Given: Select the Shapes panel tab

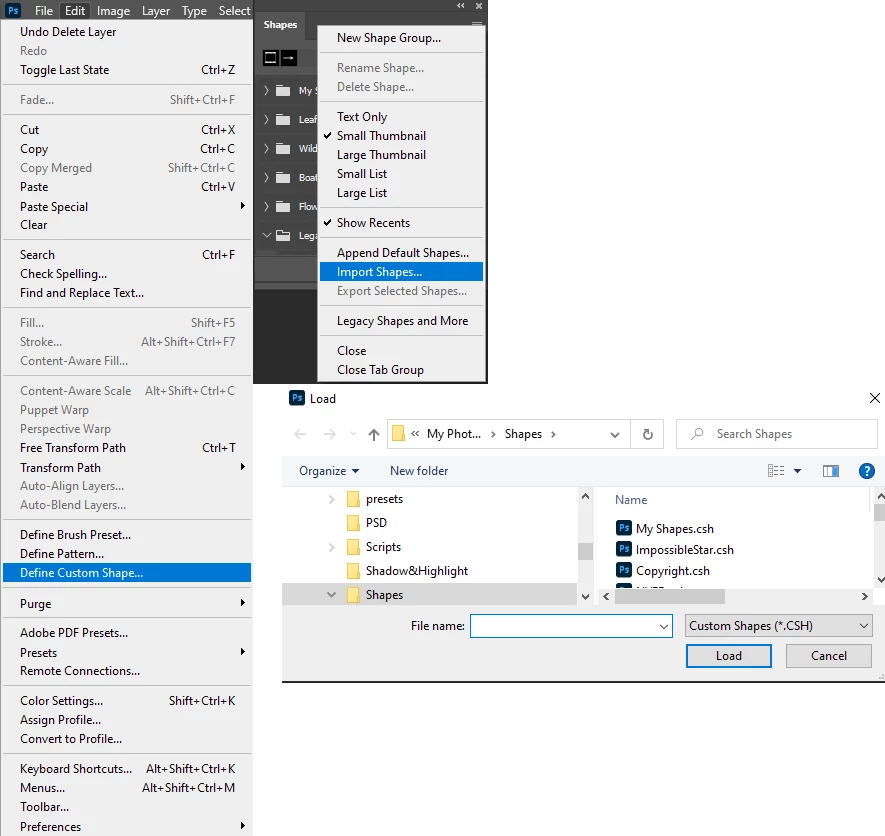Looking at the screenshot, I should point(280,24).
